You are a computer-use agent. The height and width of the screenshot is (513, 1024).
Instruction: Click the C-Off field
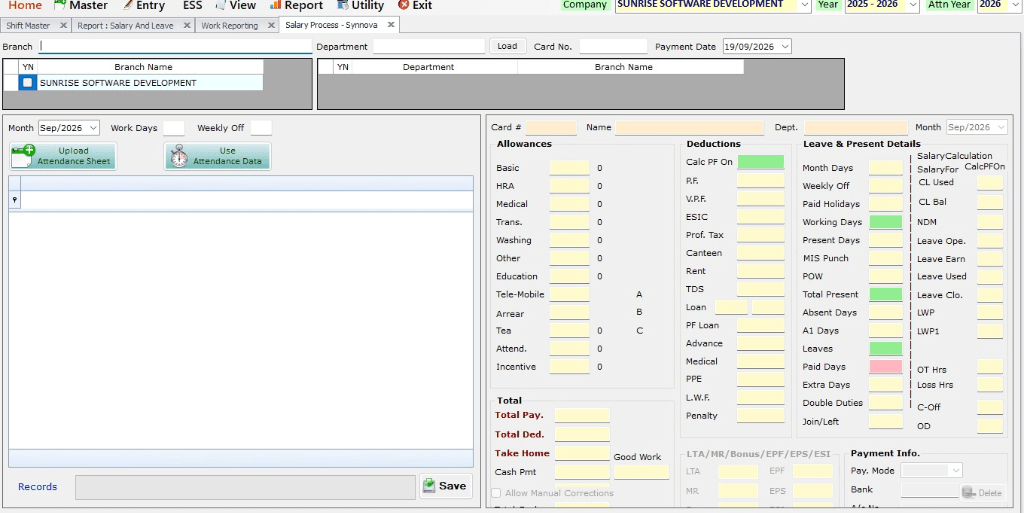[x=990, y=407]
